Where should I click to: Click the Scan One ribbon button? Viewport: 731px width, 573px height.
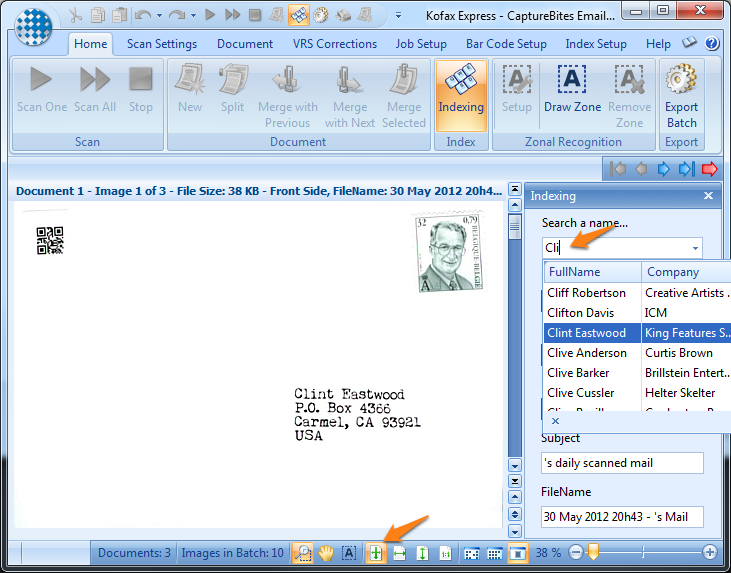pyautogui.click(x=42, y=90)
